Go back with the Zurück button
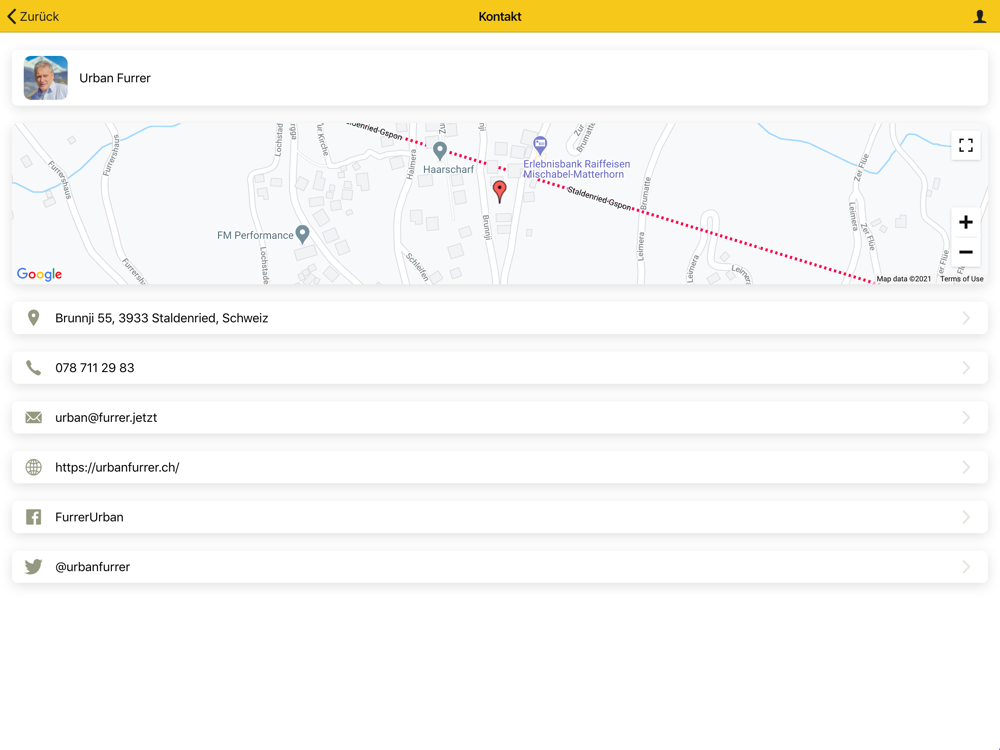 click(33, 17)
